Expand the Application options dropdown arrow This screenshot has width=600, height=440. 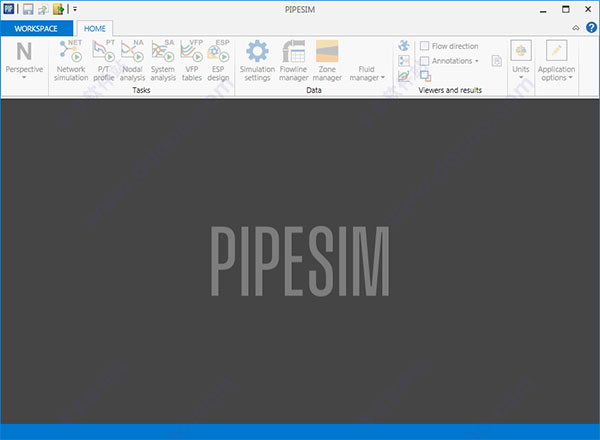[571, 78]
